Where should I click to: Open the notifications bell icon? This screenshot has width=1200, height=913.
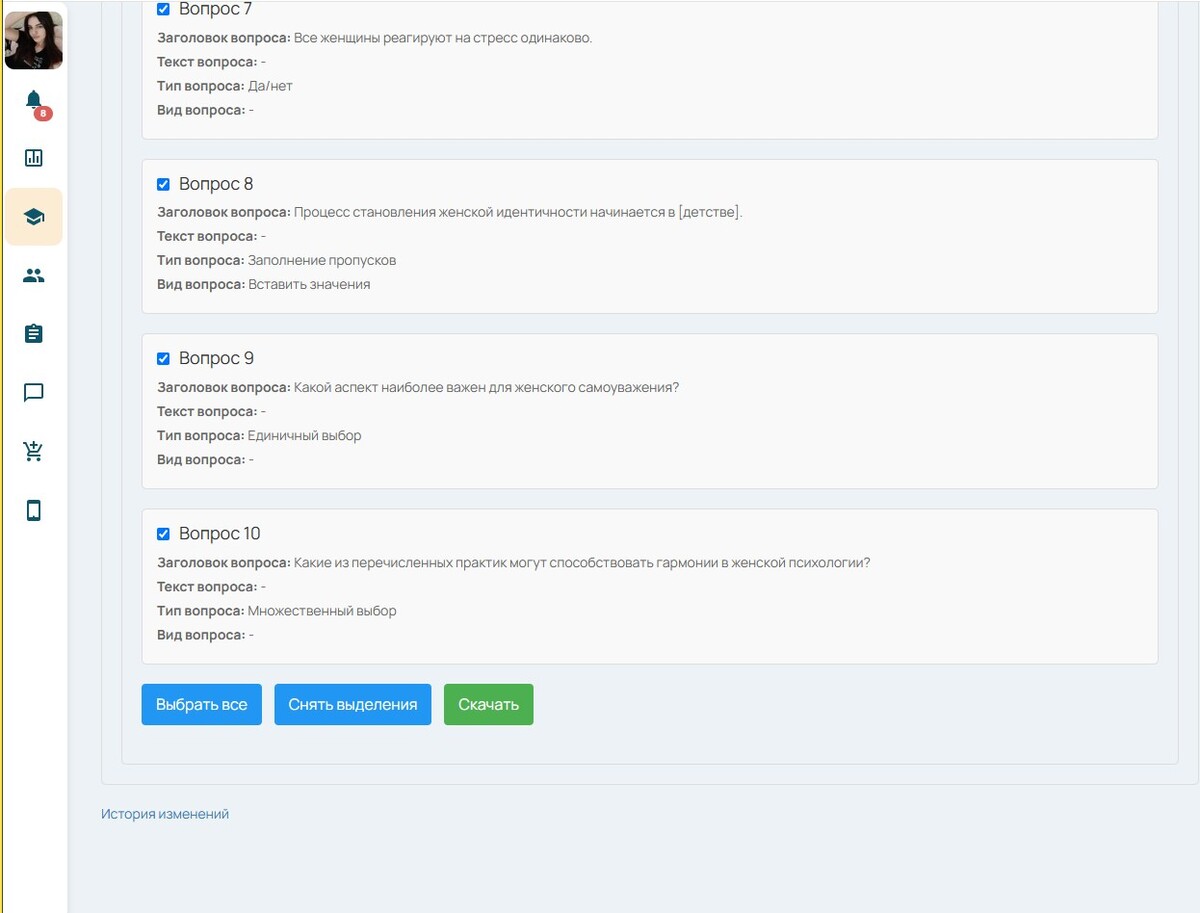point(33,99)
